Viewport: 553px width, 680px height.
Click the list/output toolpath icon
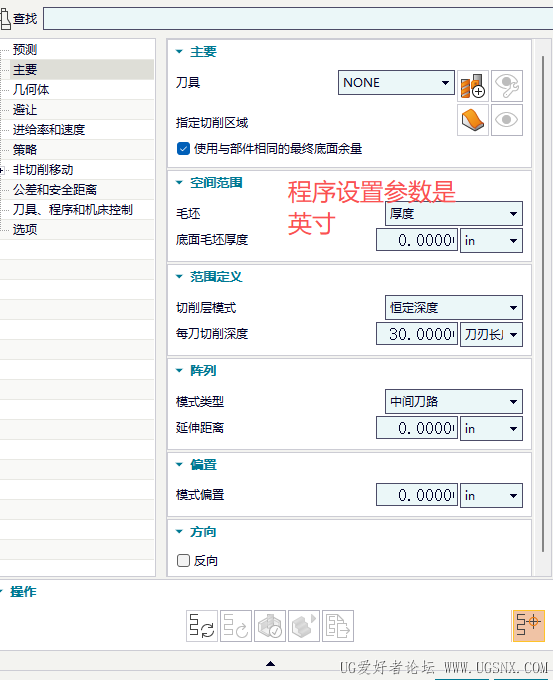click(338, 626)
